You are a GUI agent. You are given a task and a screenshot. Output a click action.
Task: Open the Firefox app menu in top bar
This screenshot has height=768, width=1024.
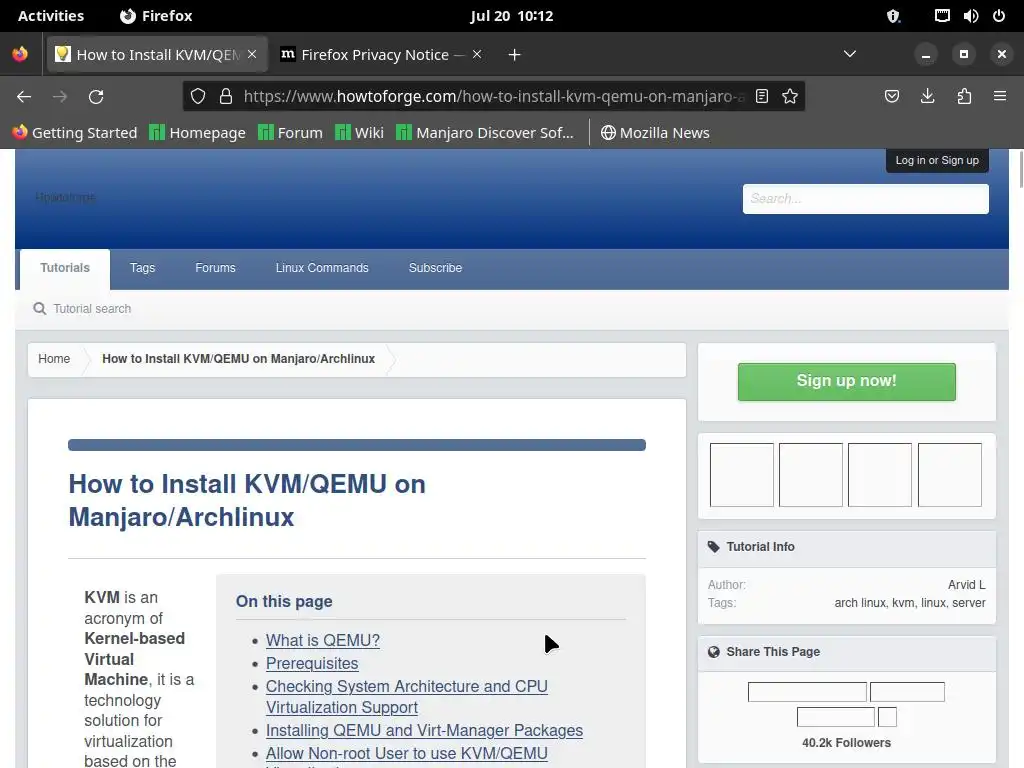(x=156, y=16)
